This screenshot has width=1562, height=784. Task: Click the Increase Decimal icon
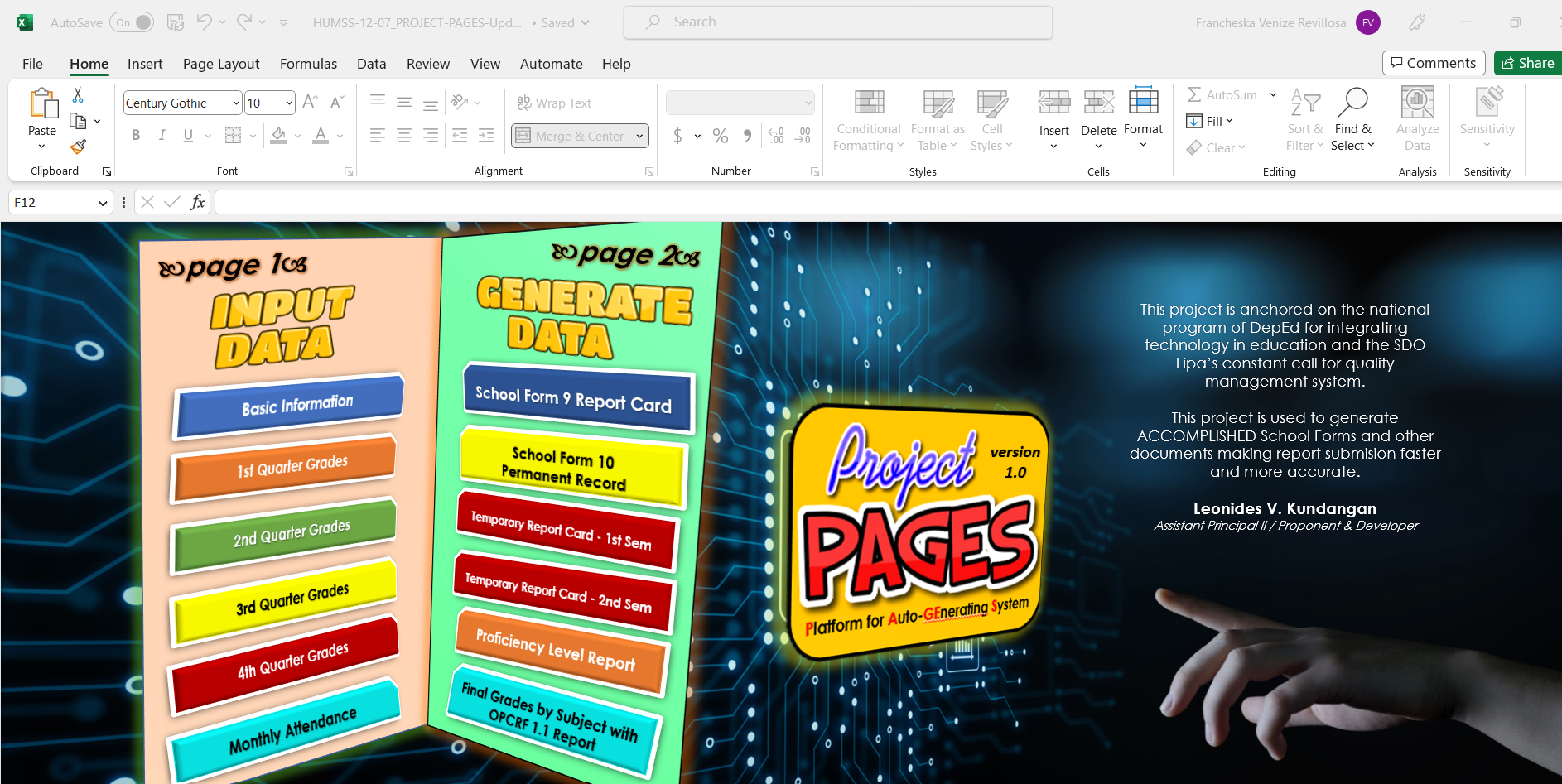[776, 136]
